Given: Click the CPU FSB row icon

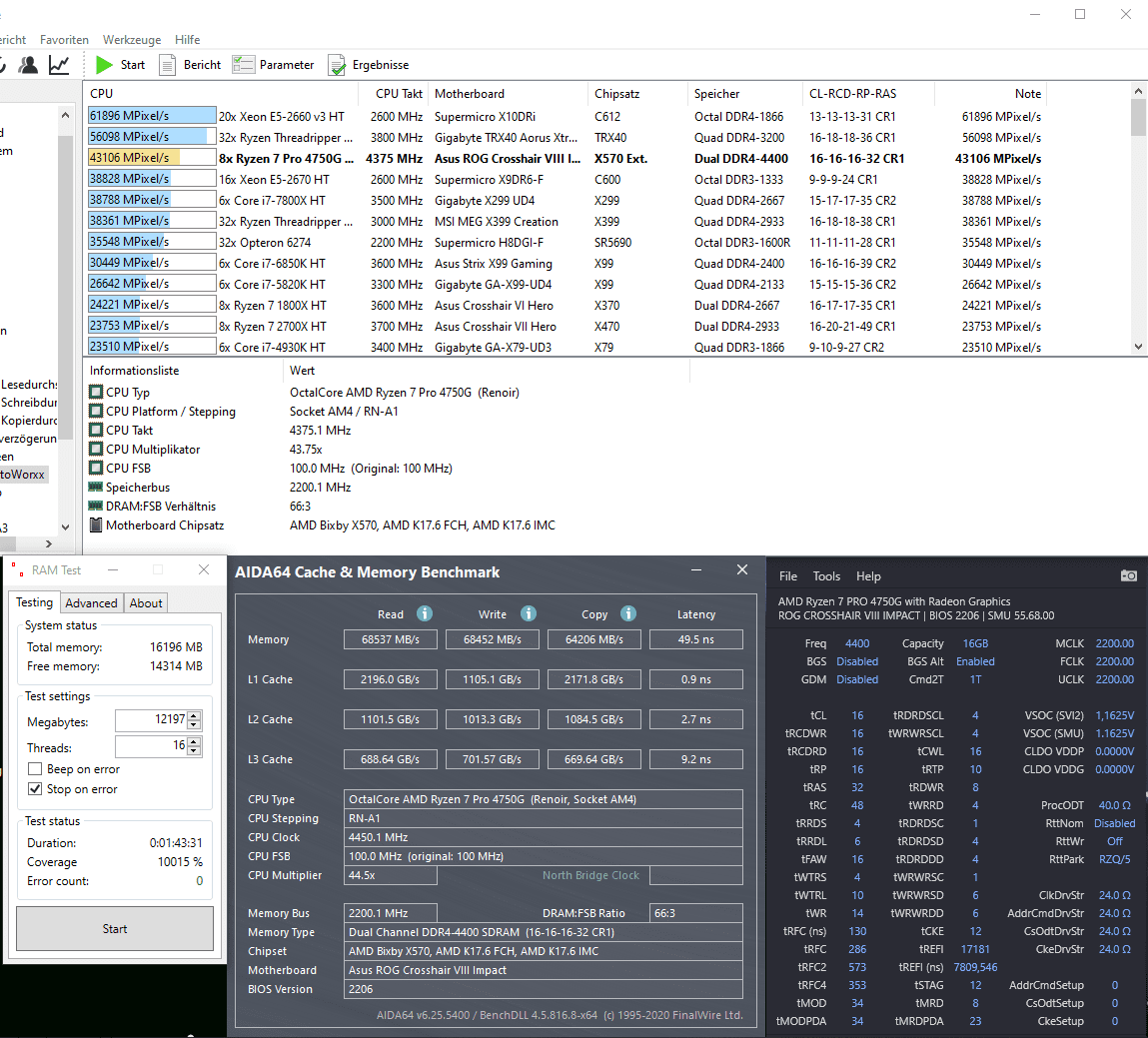Looking at the screenshot, I should click(x=95, y=468).
